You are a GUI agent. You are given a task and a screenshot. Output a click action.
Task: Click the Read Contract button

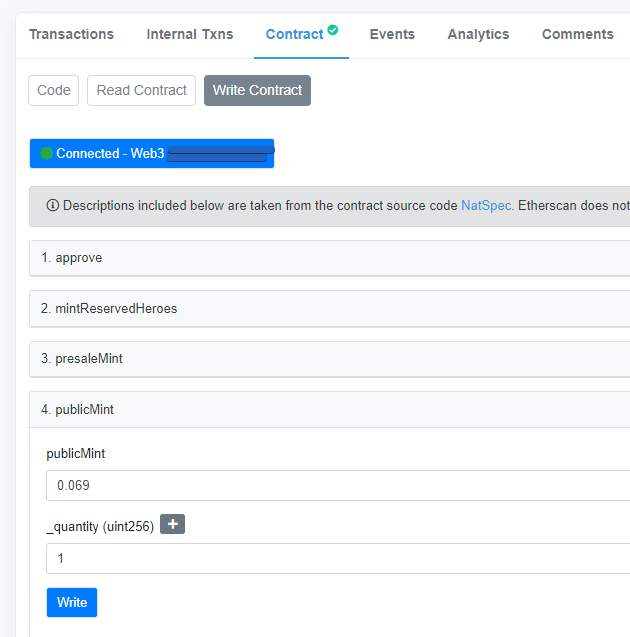141,90
